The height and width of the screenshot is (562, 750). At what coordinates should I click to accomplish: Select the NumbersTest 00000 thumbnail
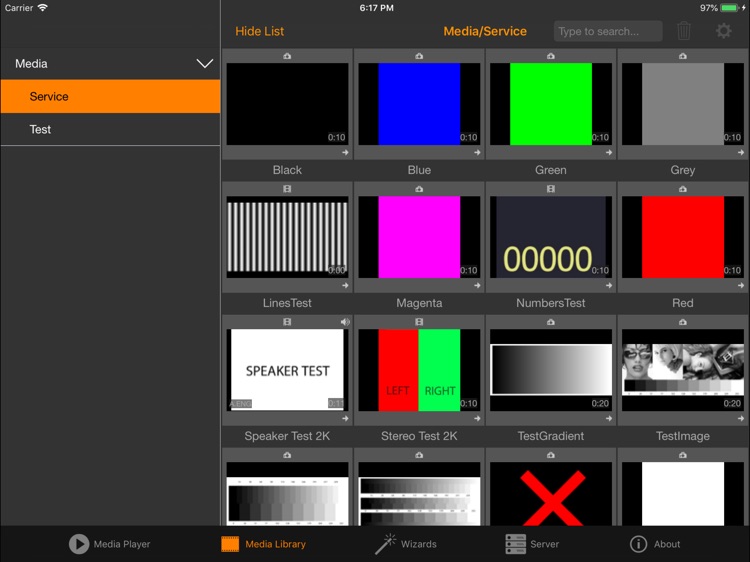[551, 237]
